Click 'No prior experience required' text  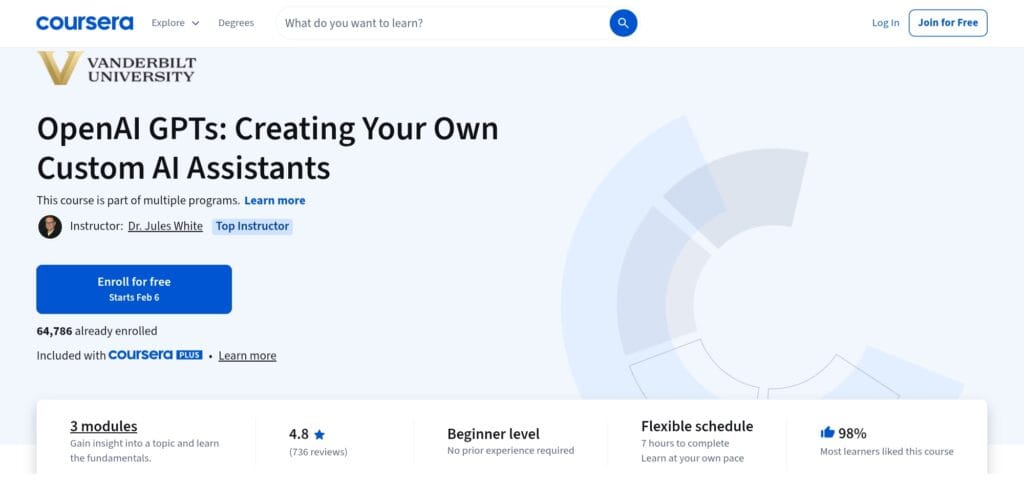click(x=511, y=450)
